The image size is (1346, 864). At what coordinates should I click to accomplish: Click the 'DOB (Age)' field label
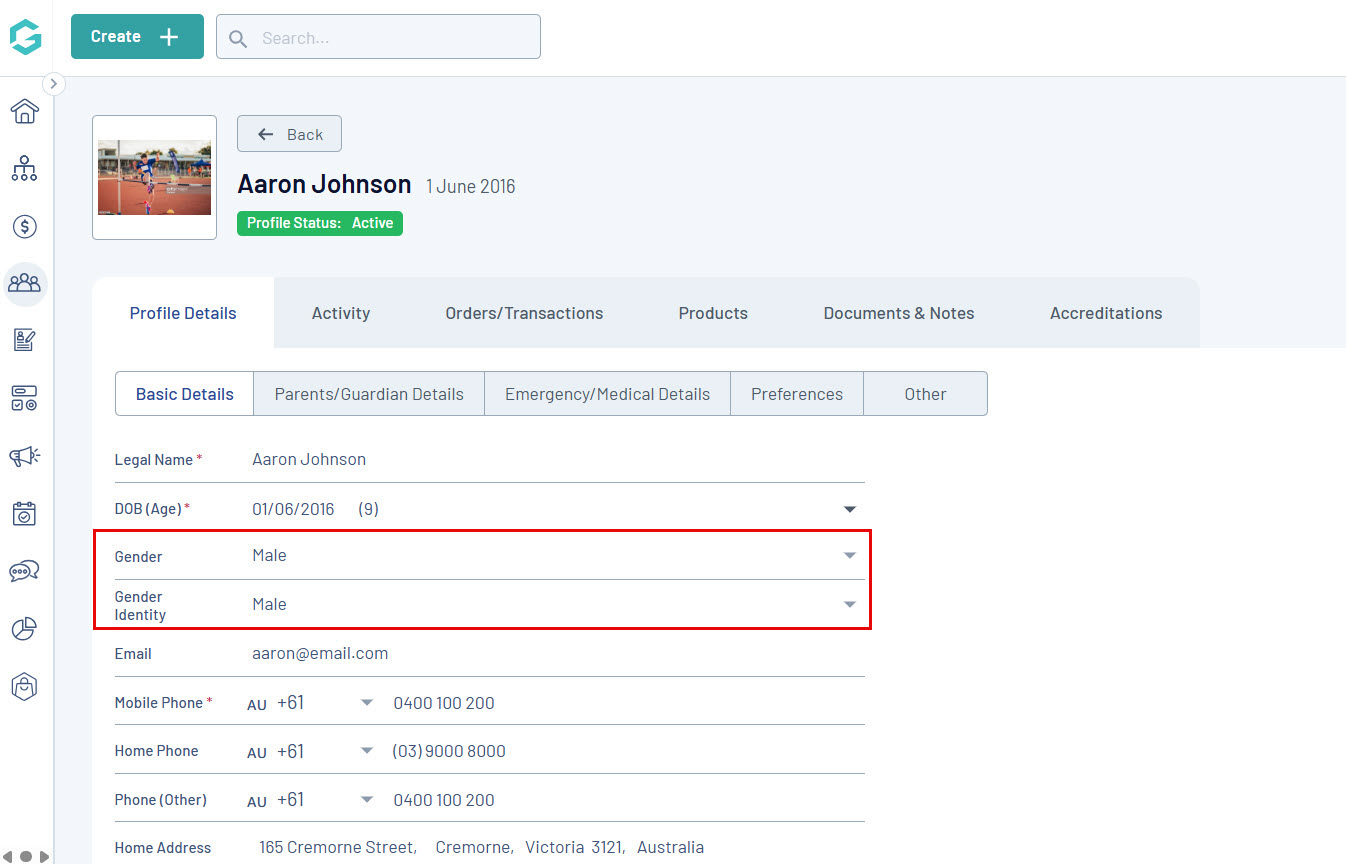pyautogui.click(x=148, y=509)
